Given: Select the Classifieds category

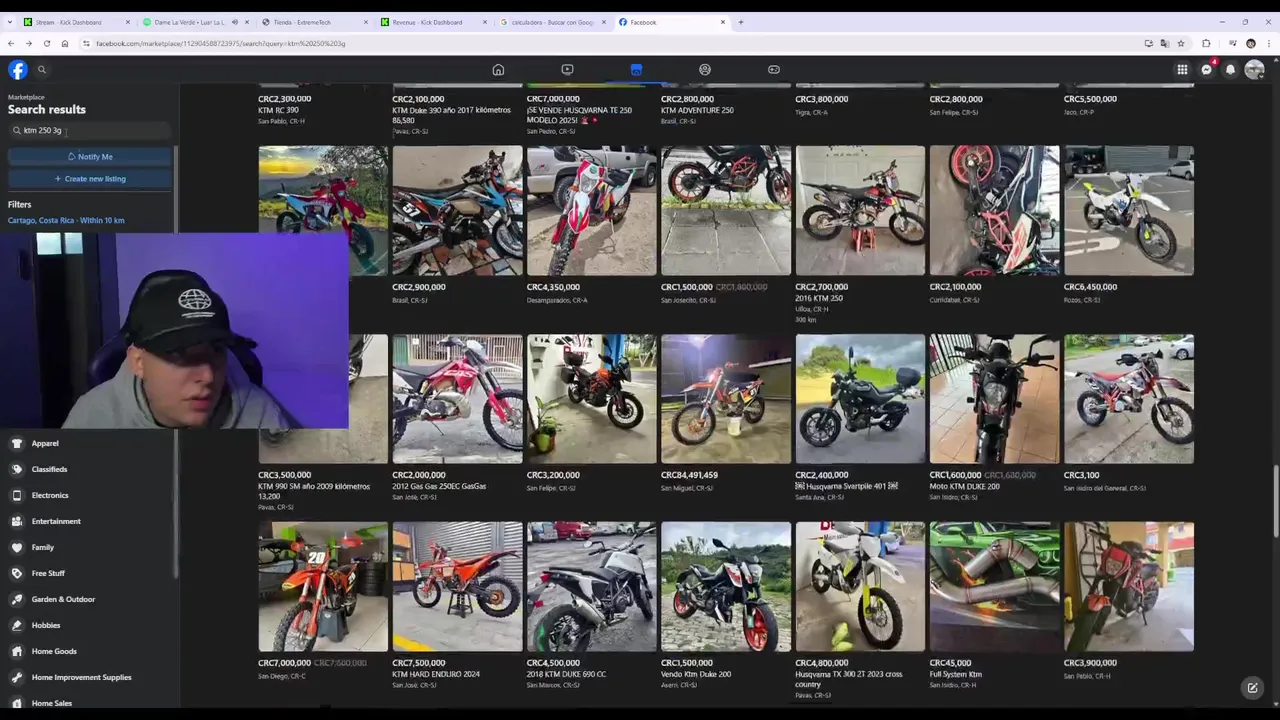Looking at the screenshot, I should (x=49, y=469).
